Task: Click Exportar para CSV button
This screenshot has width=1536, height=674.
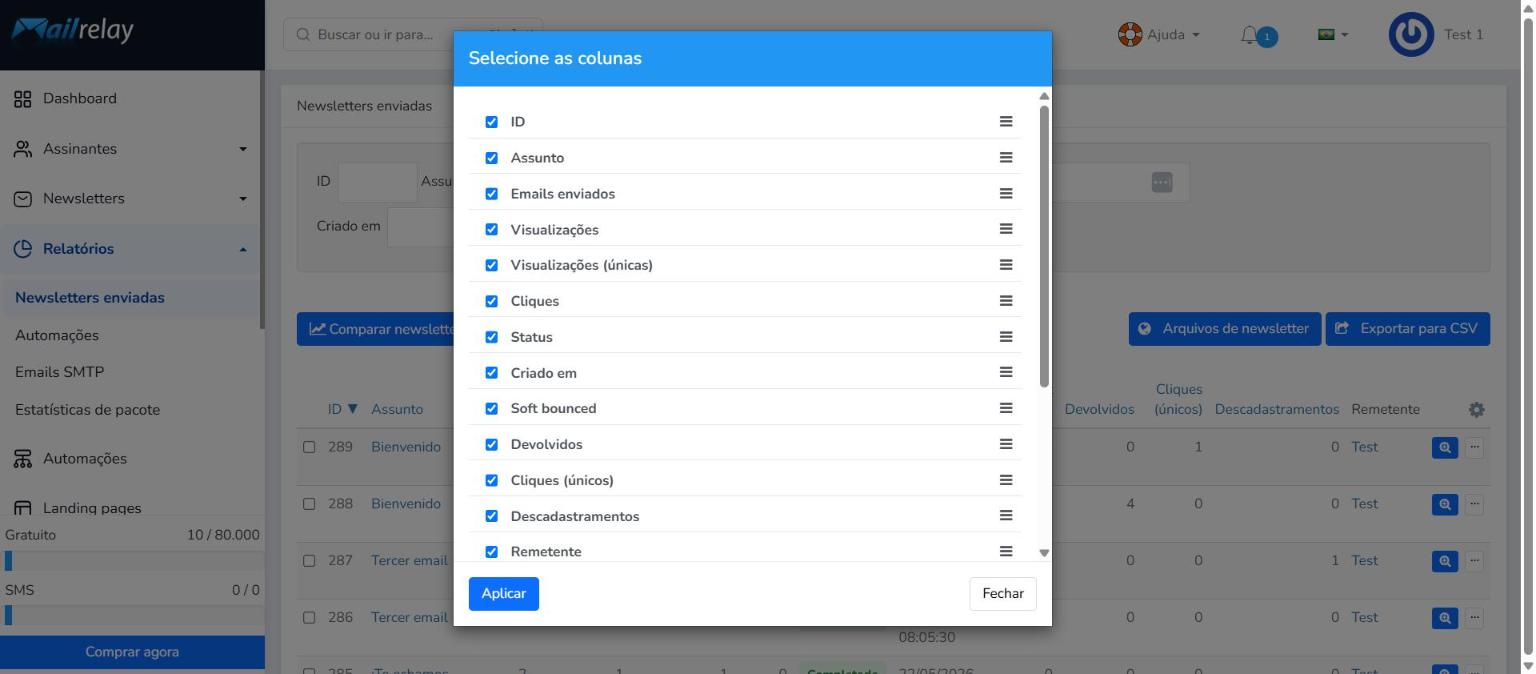Action: [x=1408, y=329]
